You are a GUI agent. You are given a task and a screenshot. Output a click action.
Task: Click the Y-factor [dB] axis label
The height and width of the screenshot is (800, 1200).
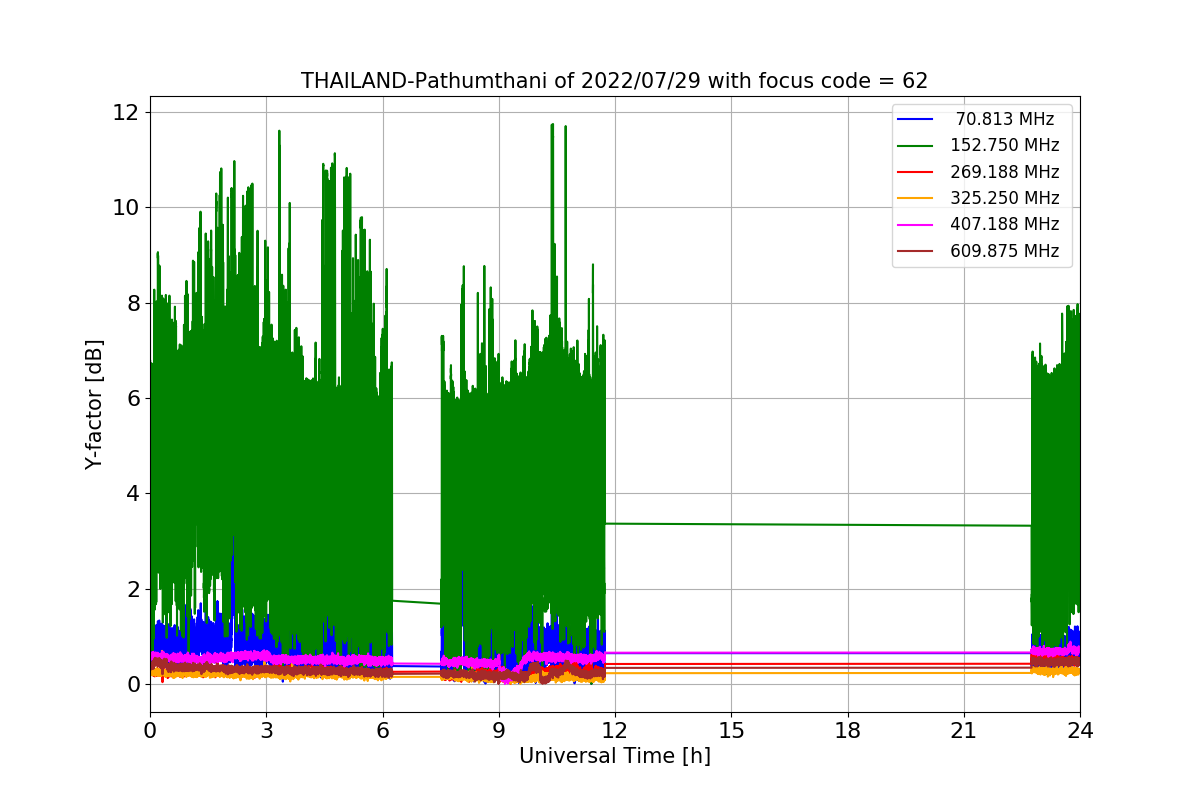94,404
